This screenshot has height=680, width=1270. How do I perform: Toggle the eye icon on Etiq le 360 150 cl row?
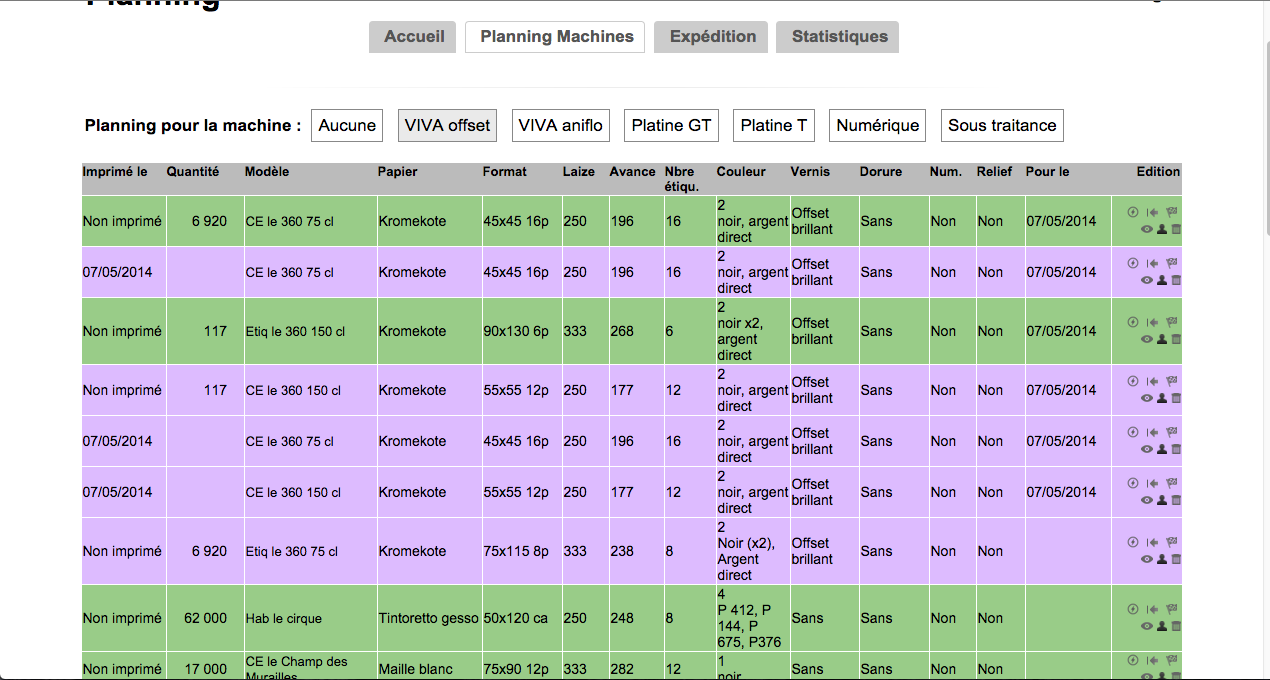pyautogui.click(x=1146, y=339)
